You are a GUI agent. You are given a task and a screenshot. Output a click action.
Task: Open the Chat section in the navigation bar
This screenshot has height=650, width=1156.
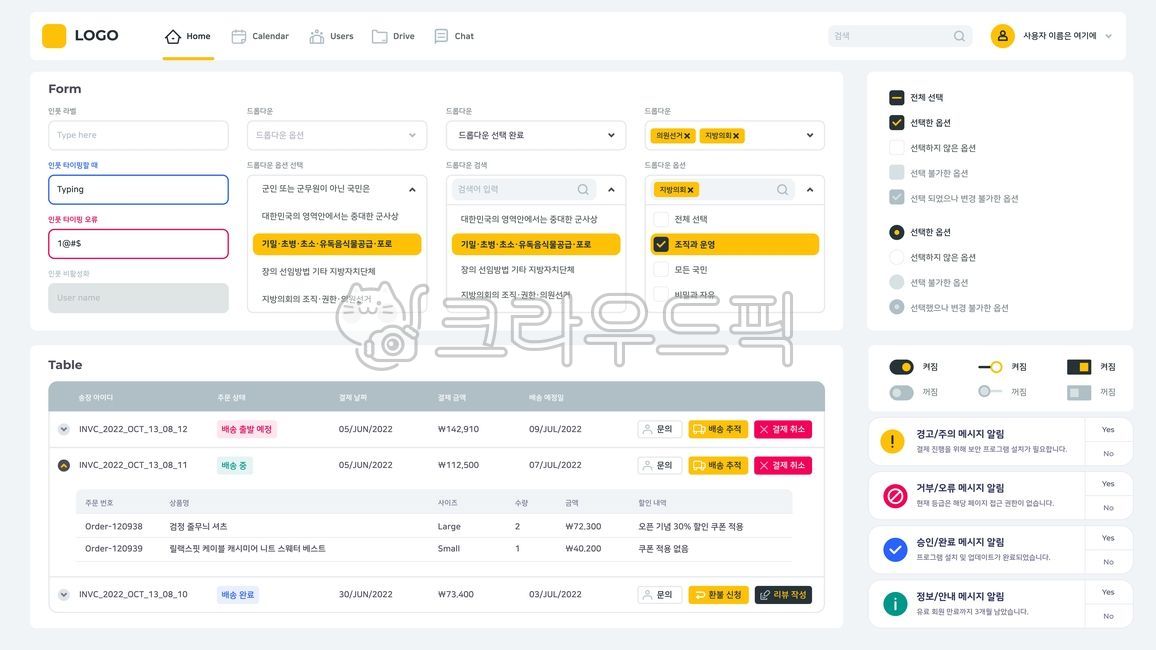coord(453,35)
